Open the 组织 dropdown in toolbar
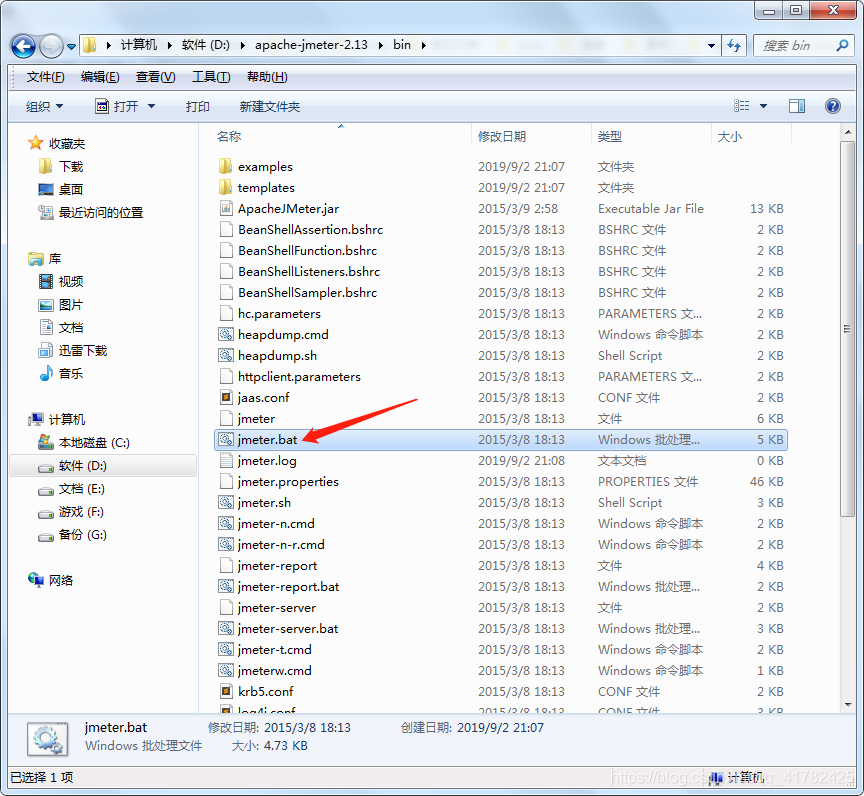Screen dimensions: 864x796 pos(45,106)
